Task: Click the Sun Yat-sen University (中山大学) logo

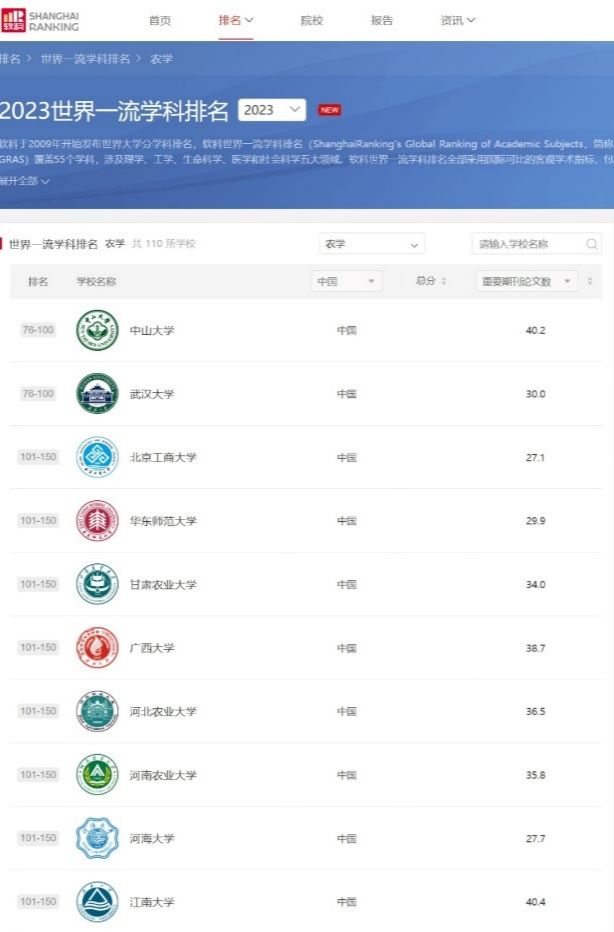Action: (x=97, y=331)
